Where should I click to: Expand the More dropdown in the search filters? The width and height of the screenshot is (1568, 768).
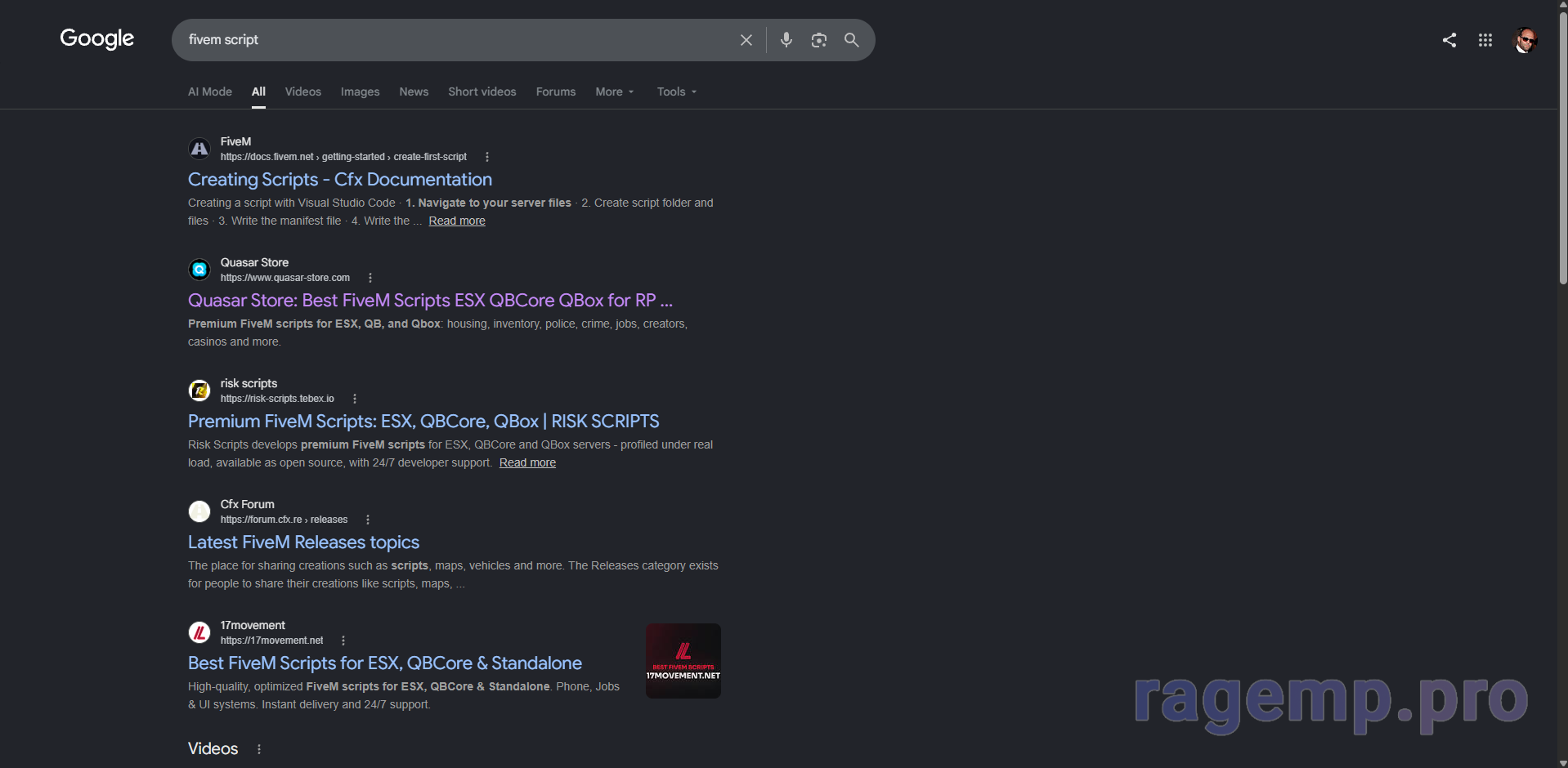click(x=615, y=92)
